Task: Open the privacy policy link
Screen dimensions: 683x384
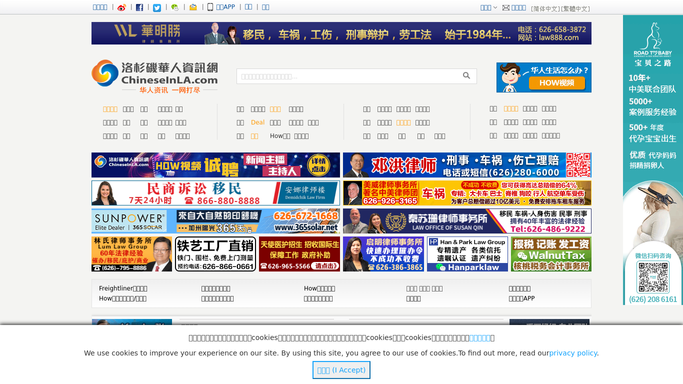Action: tap(573, 353)
